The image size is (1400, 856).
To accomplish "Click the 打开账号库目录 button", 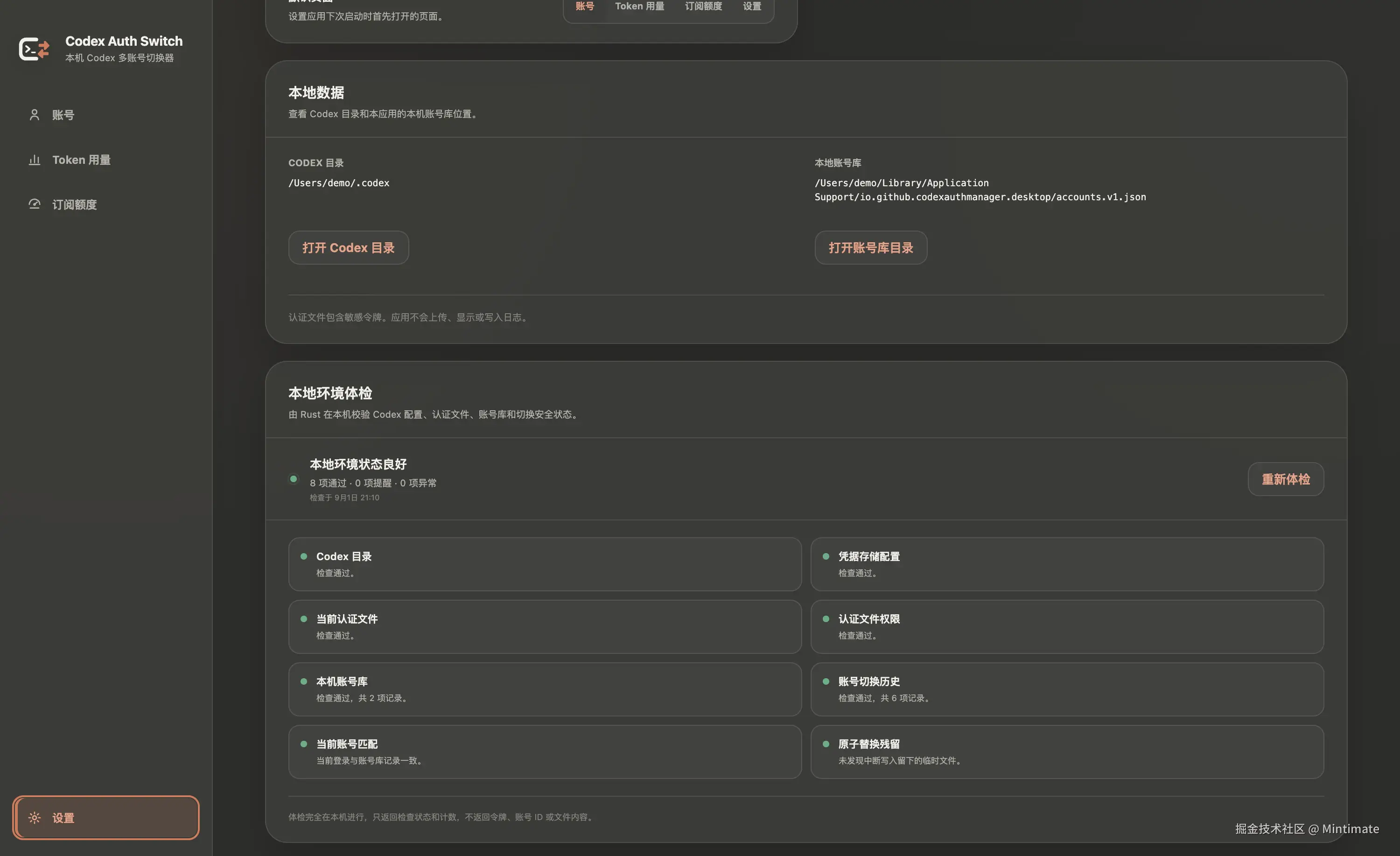I will 870,247.
